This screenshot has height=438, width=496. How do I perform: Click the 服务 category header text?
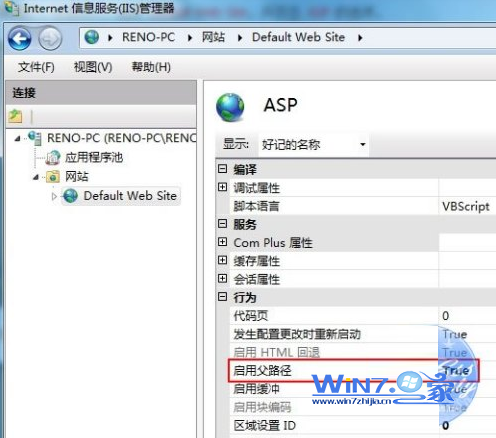point(245,224)
